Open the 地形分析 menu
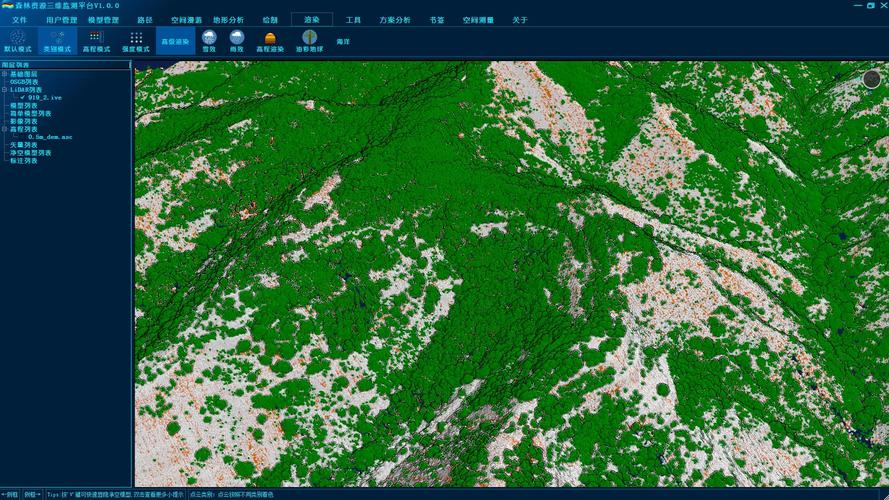 (228, 20)
